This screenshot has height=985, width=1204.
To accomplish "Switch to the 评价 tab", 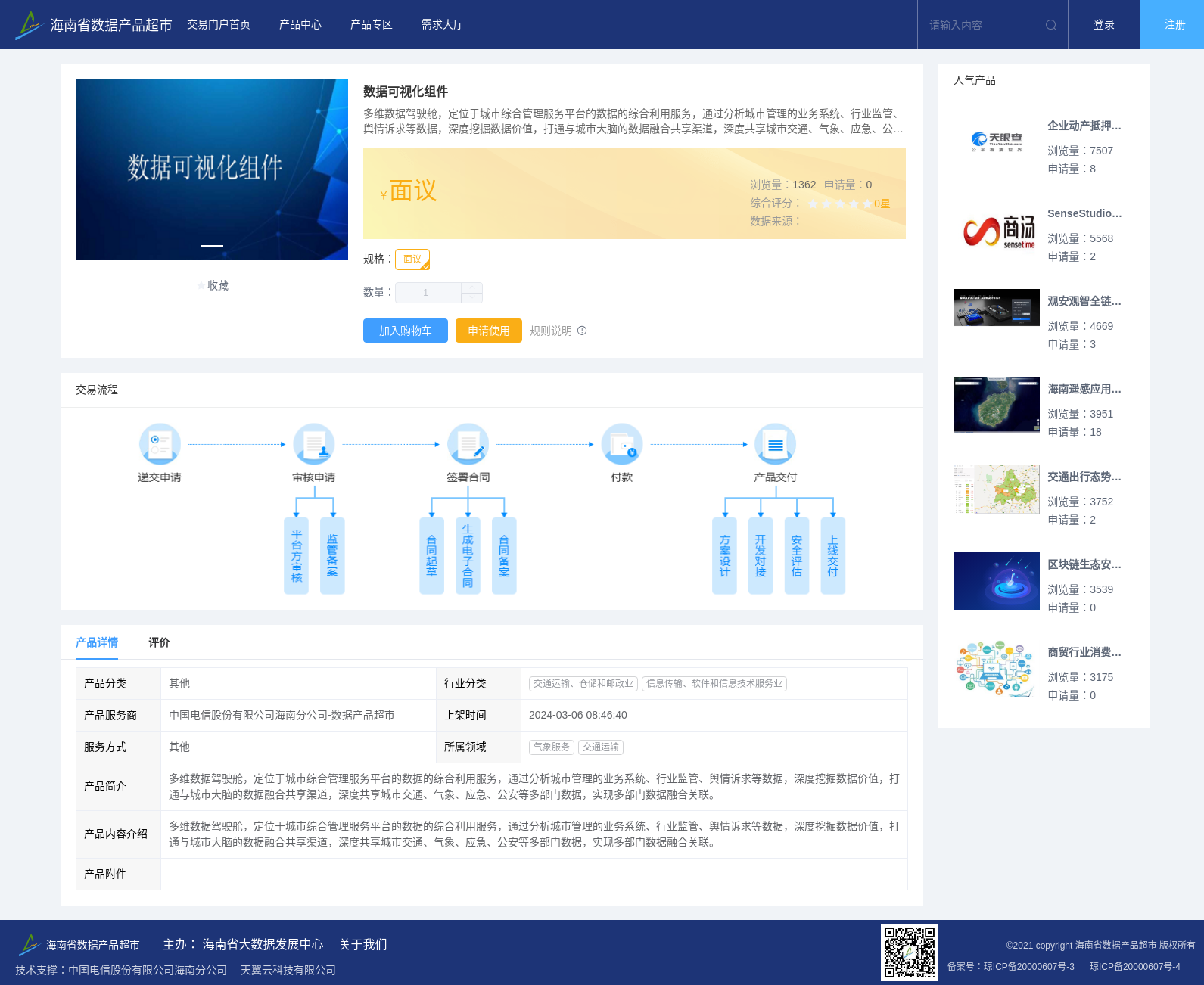I will click(x=159, y=642).
